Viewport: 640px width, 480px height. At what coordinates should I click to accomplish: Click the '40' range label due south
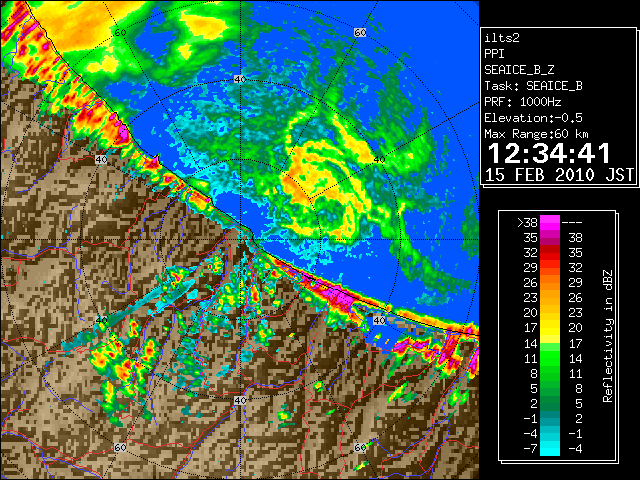click(240, 400)
